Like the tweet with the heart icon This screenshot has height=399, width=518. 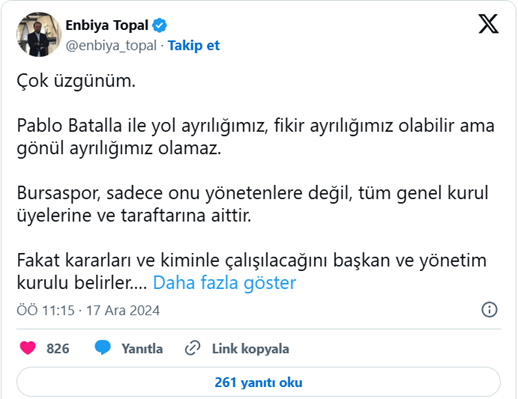28,348
